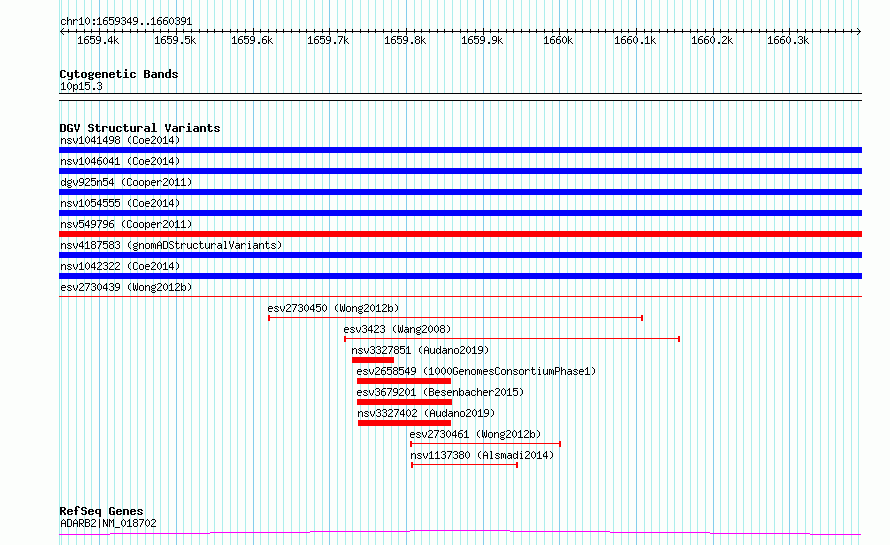Open nsv3327851 (Audano2019) variant label
The image size is (890, 545).
click(x=420, y=350)
